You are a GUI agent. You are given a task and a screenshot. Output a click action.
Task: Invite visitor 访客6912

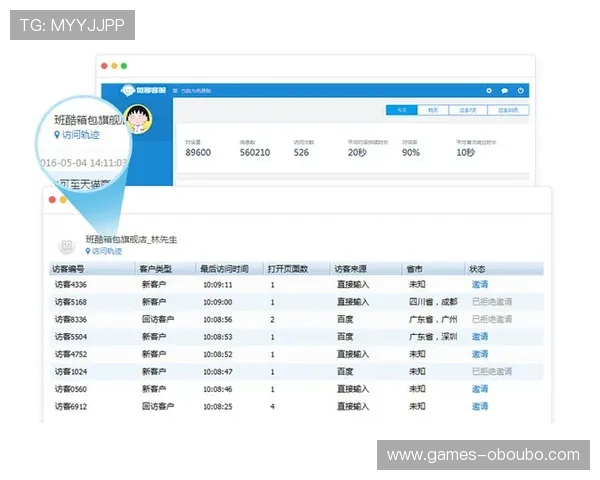click(480, 406)
